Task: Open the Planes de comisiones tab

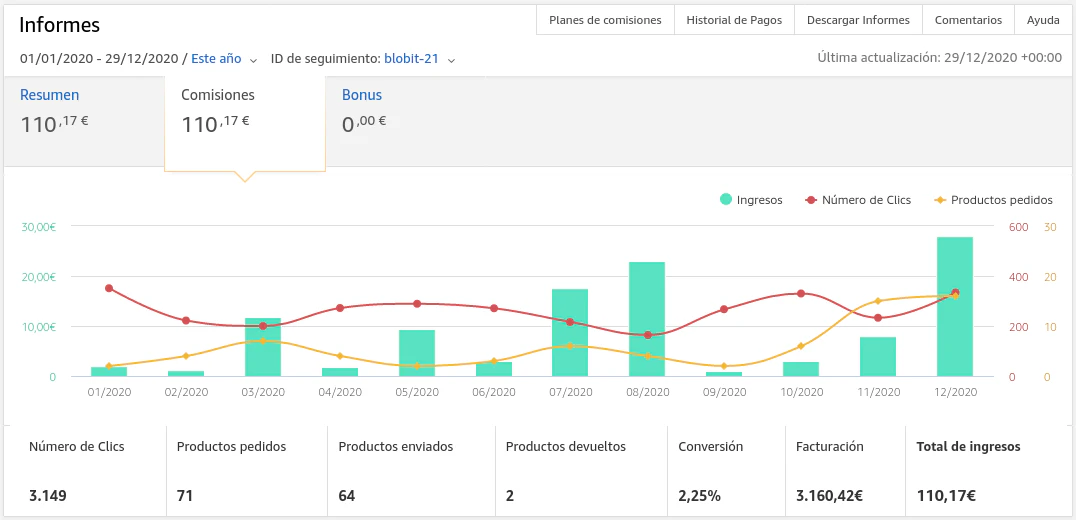Action: coord(605,20)
